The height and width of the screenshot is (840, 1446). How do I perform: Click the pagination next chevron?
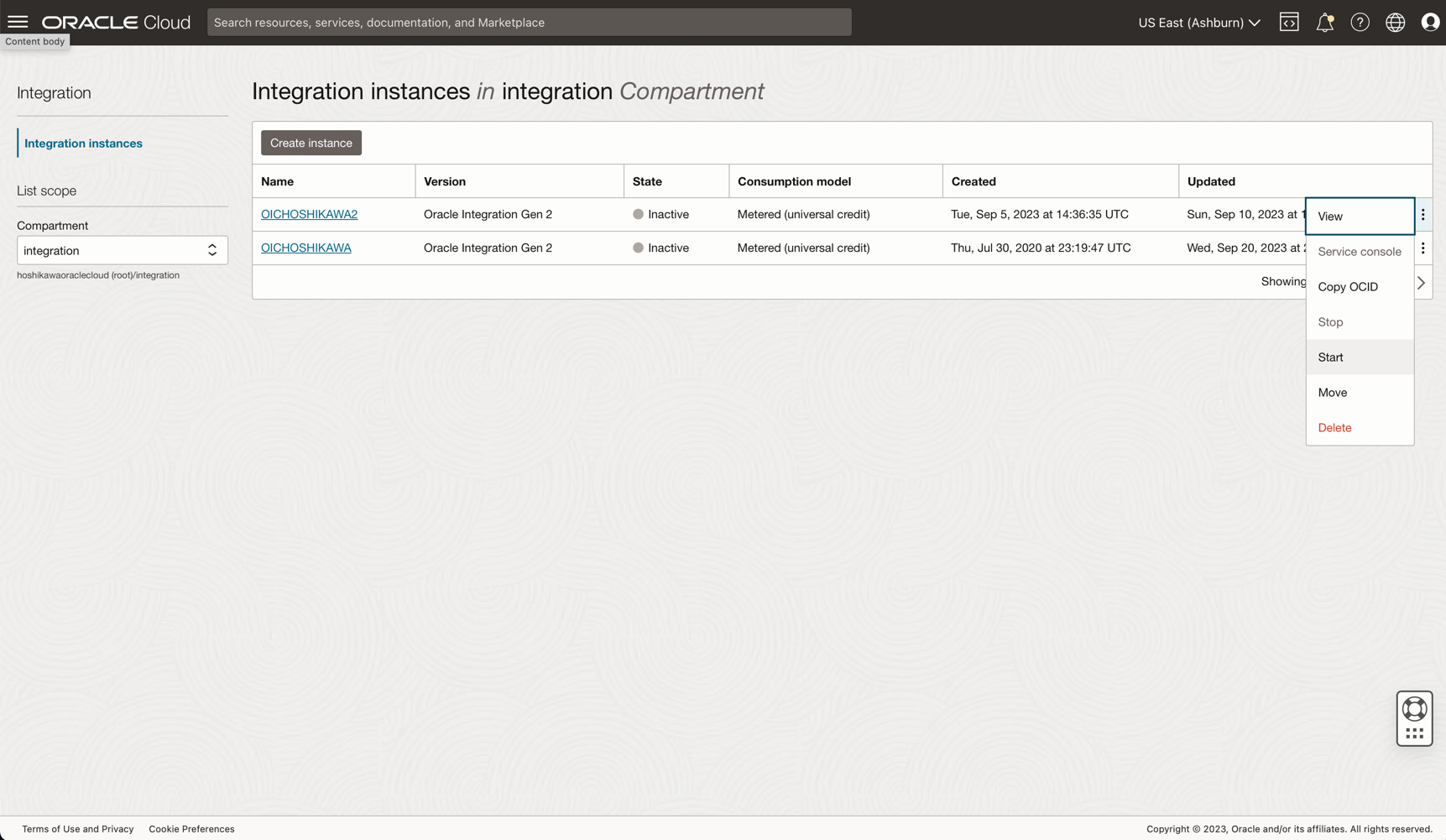pyautogui.click(x=1422, y=282)
